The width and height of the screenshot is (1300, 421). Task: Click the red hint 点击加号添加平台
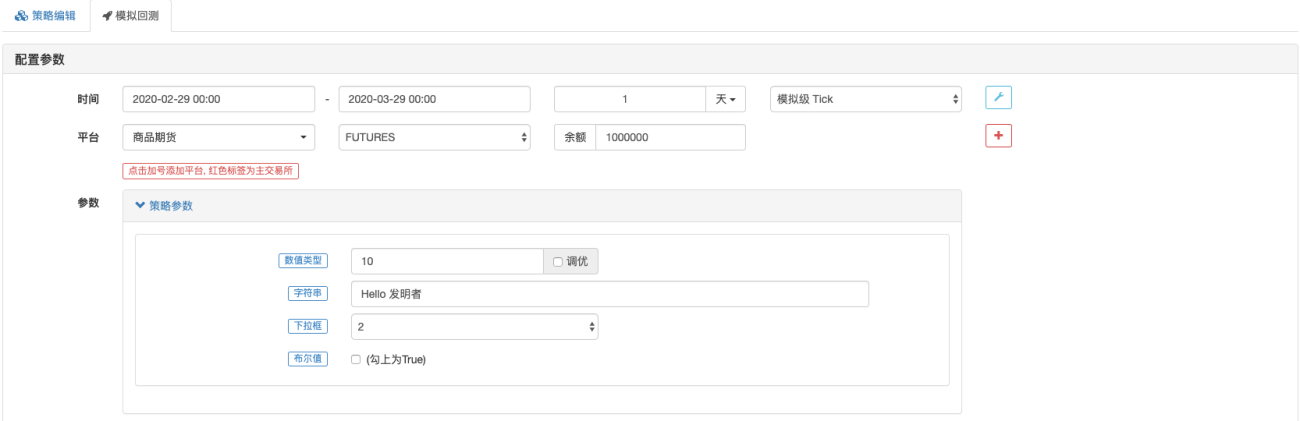coord(211,171)
